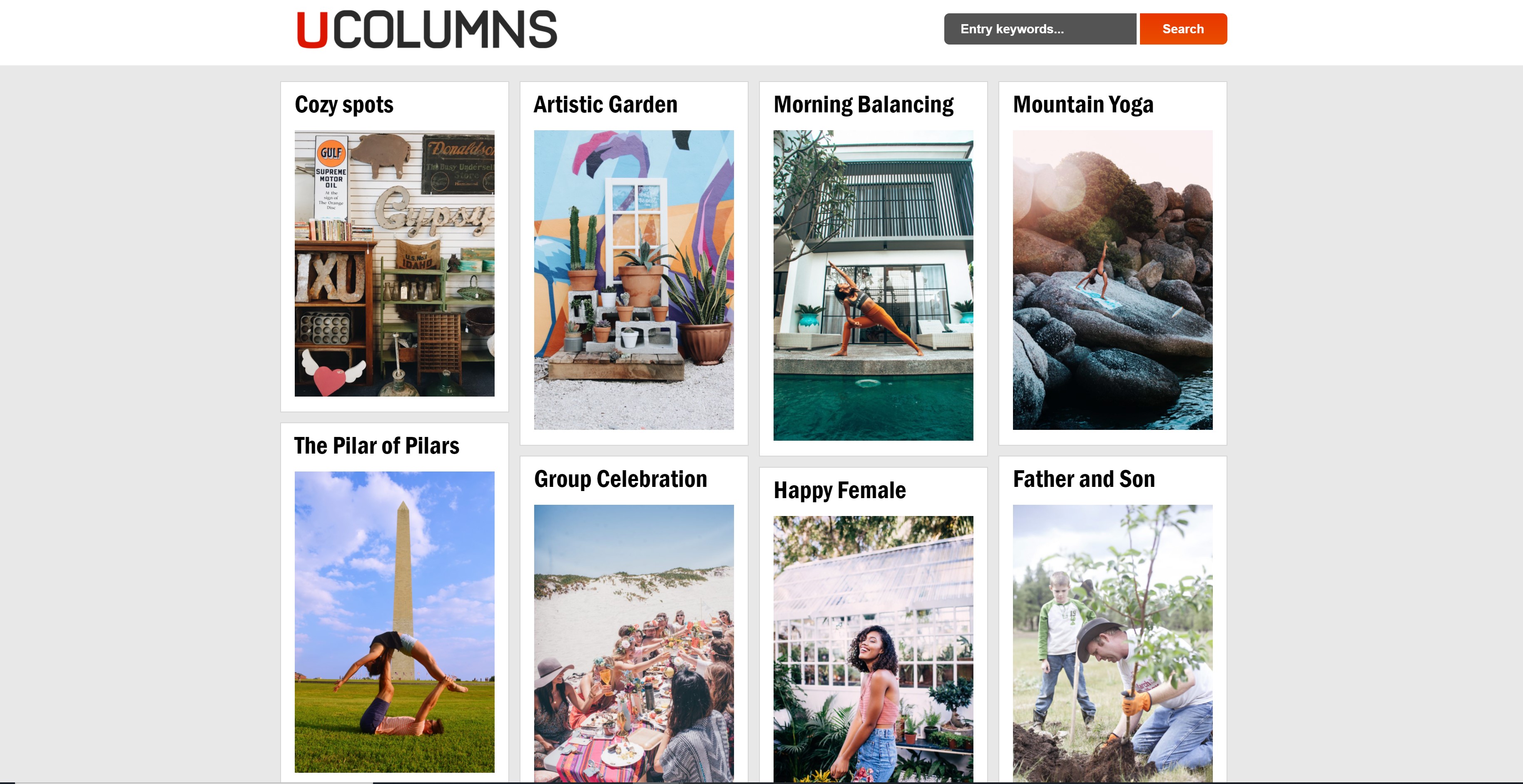Click the Mountain Yoga title

pyautogui.click(x=1083, y=104)
